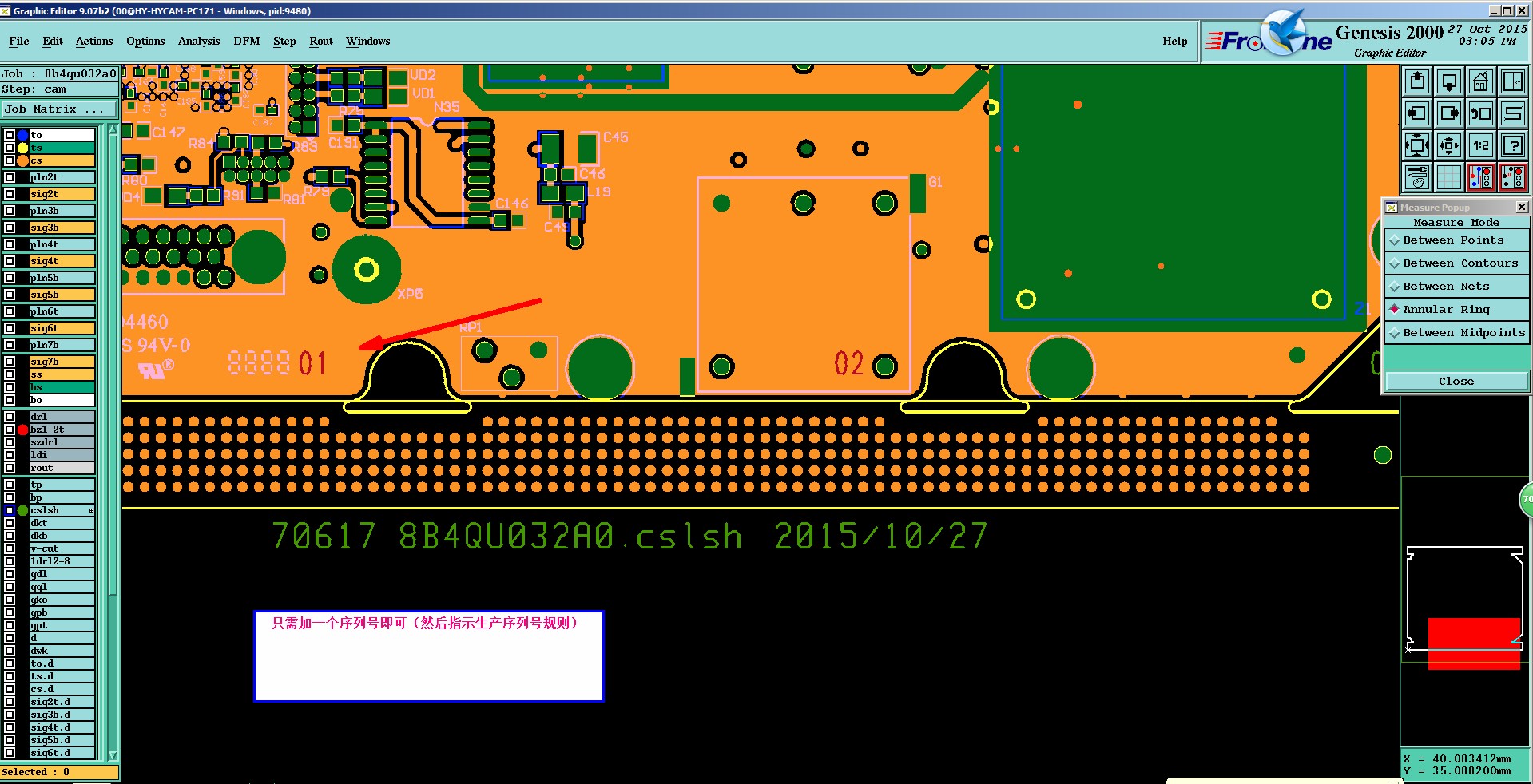This screenshot has height=784, width=1533.
Task: Open the Options menu
Action: (x=145, y=42)
